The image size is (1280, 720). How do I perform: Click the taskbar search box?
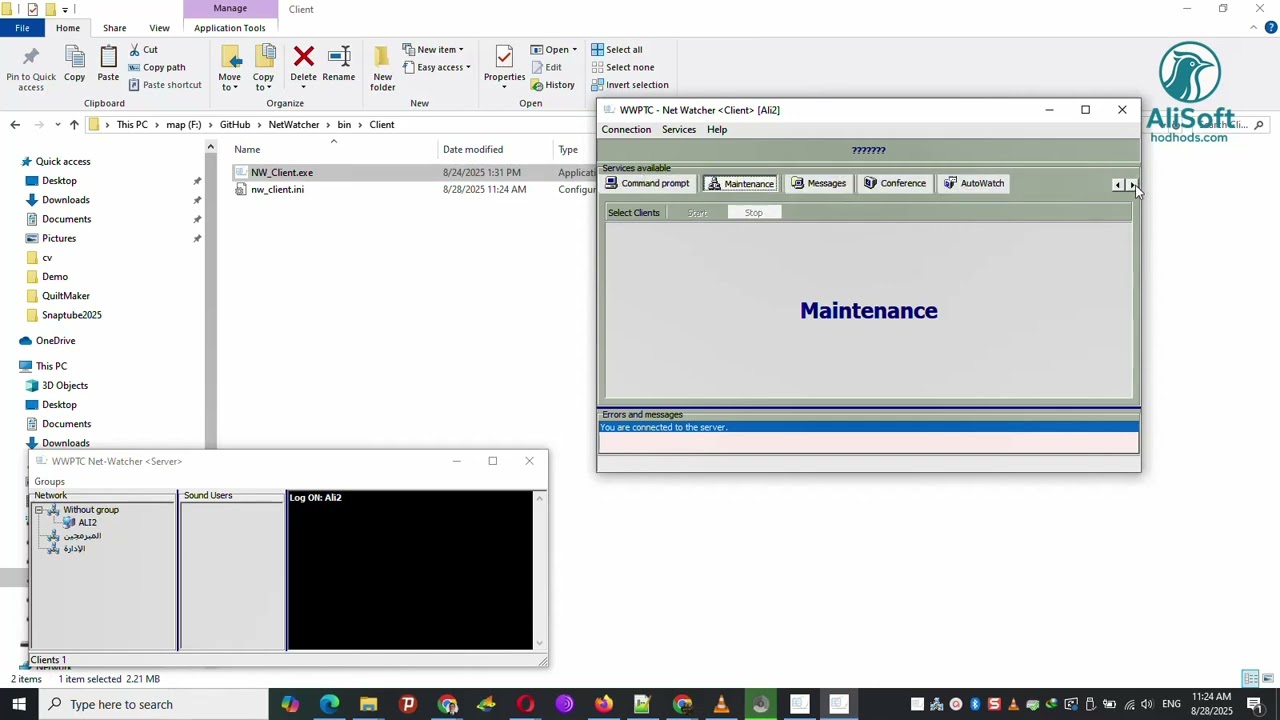tap(154, 704)
